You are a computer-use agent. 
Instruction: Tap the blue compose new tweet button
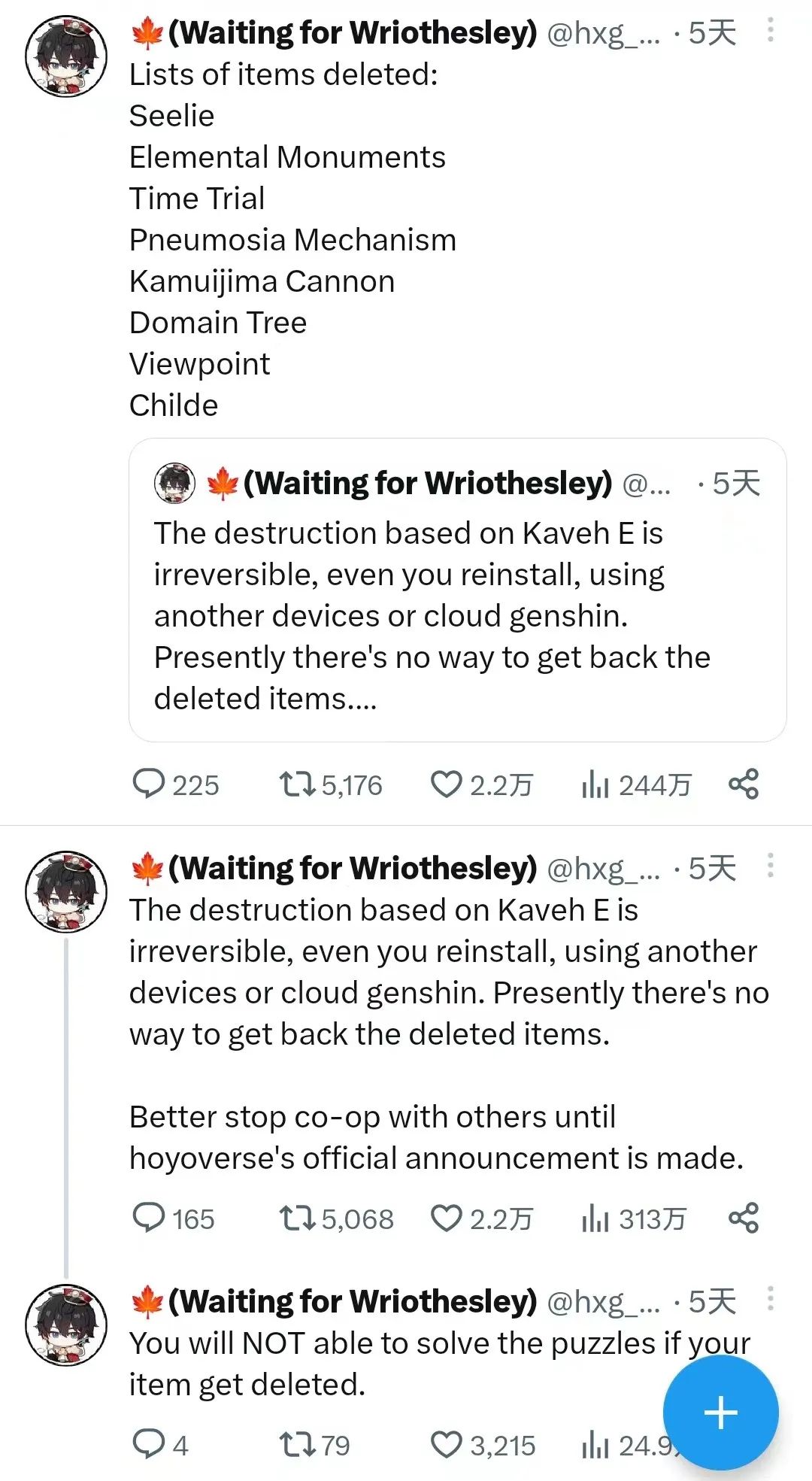[720, 1412]
